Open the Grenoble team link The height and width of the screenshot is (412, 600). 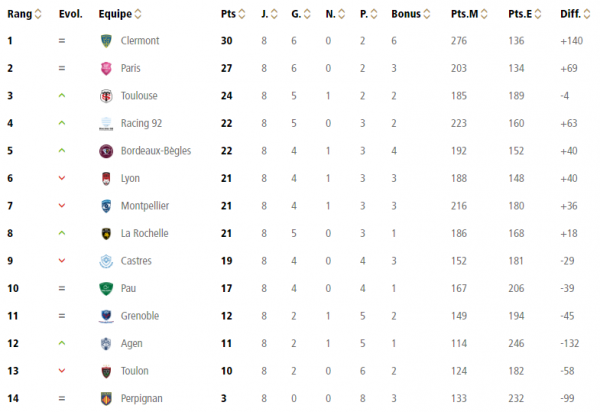click(141, 316)
